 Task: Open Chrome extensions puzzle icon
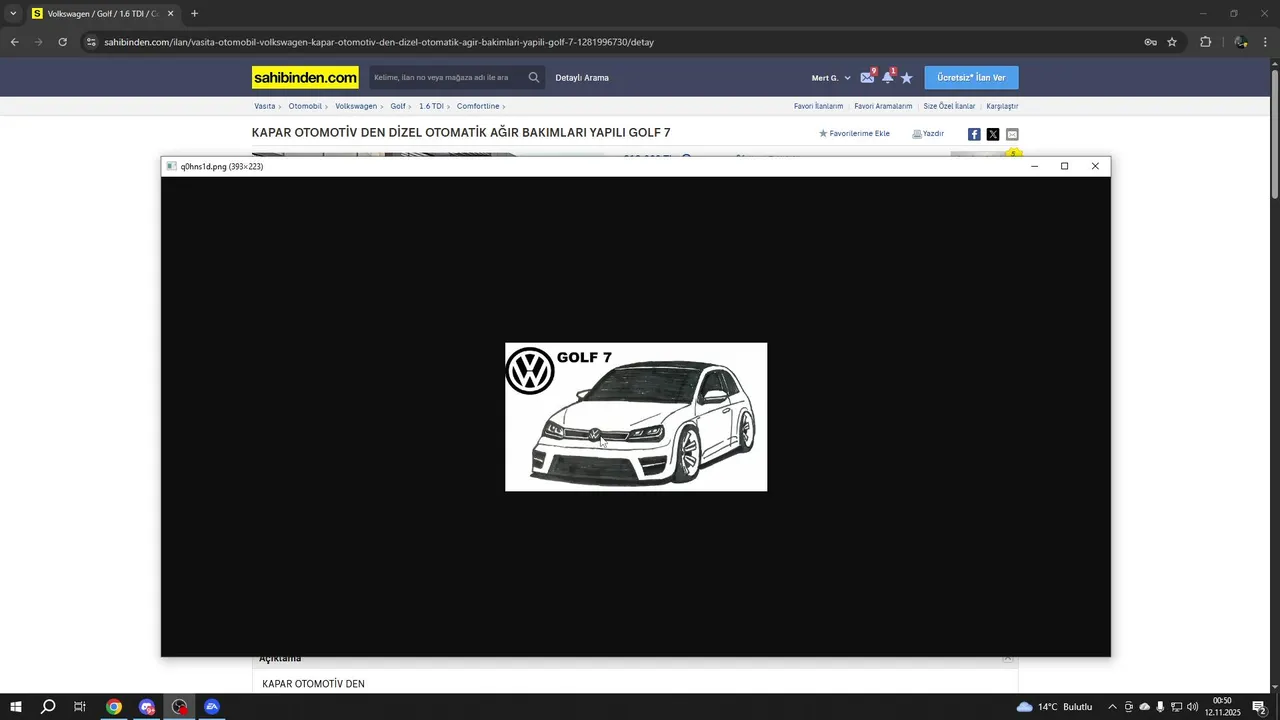pos(1205,42)
